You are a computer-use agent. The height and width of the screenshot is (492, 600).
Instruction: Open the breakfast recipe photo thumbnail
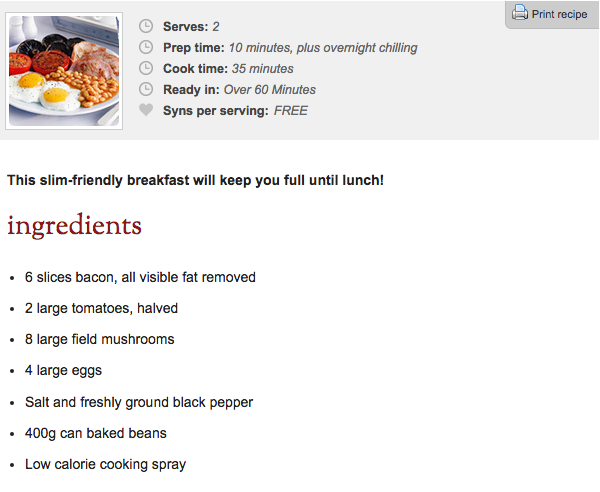tap(64, 70)
